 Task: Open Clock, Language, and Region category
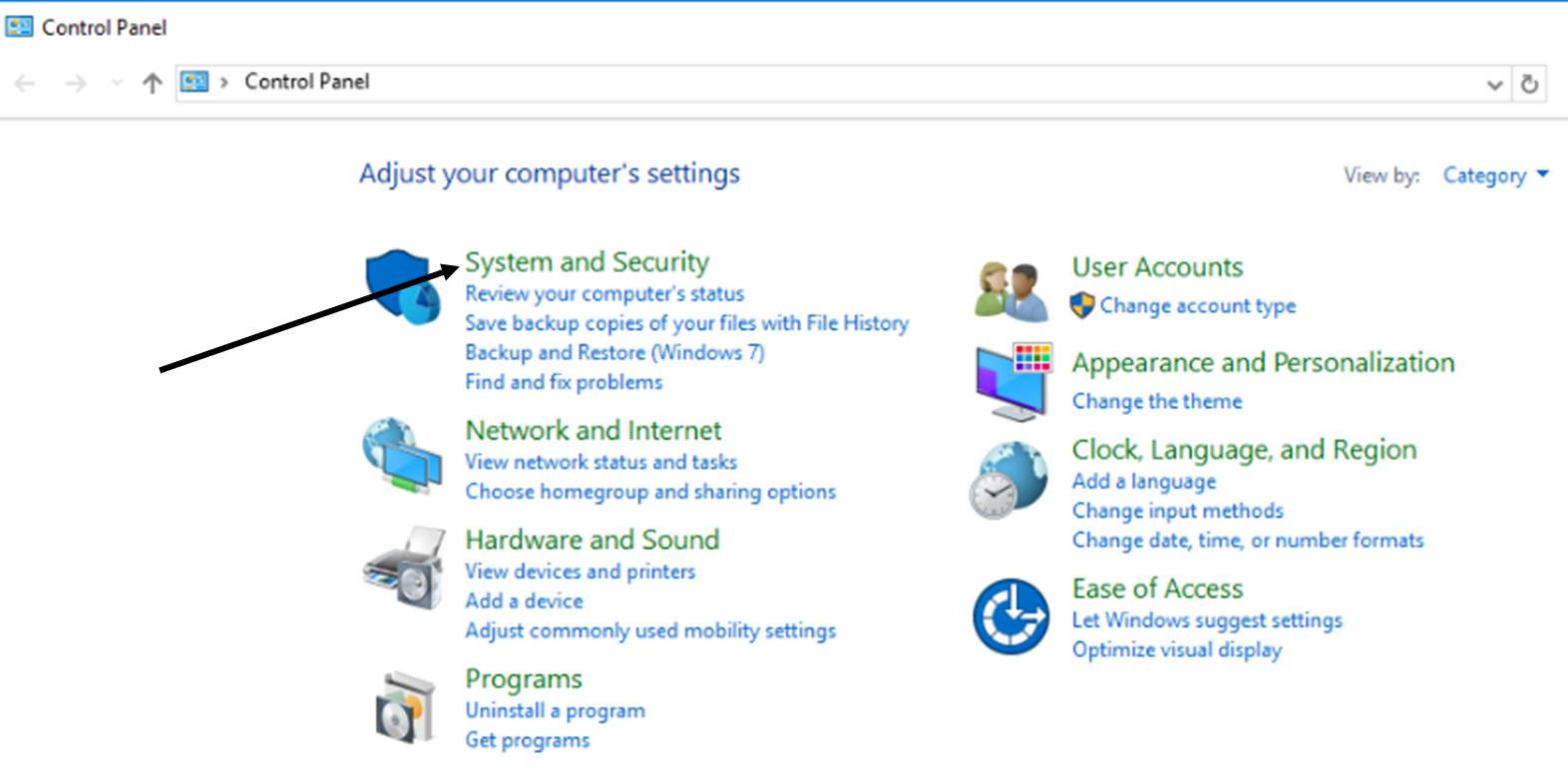[1244, 450]
